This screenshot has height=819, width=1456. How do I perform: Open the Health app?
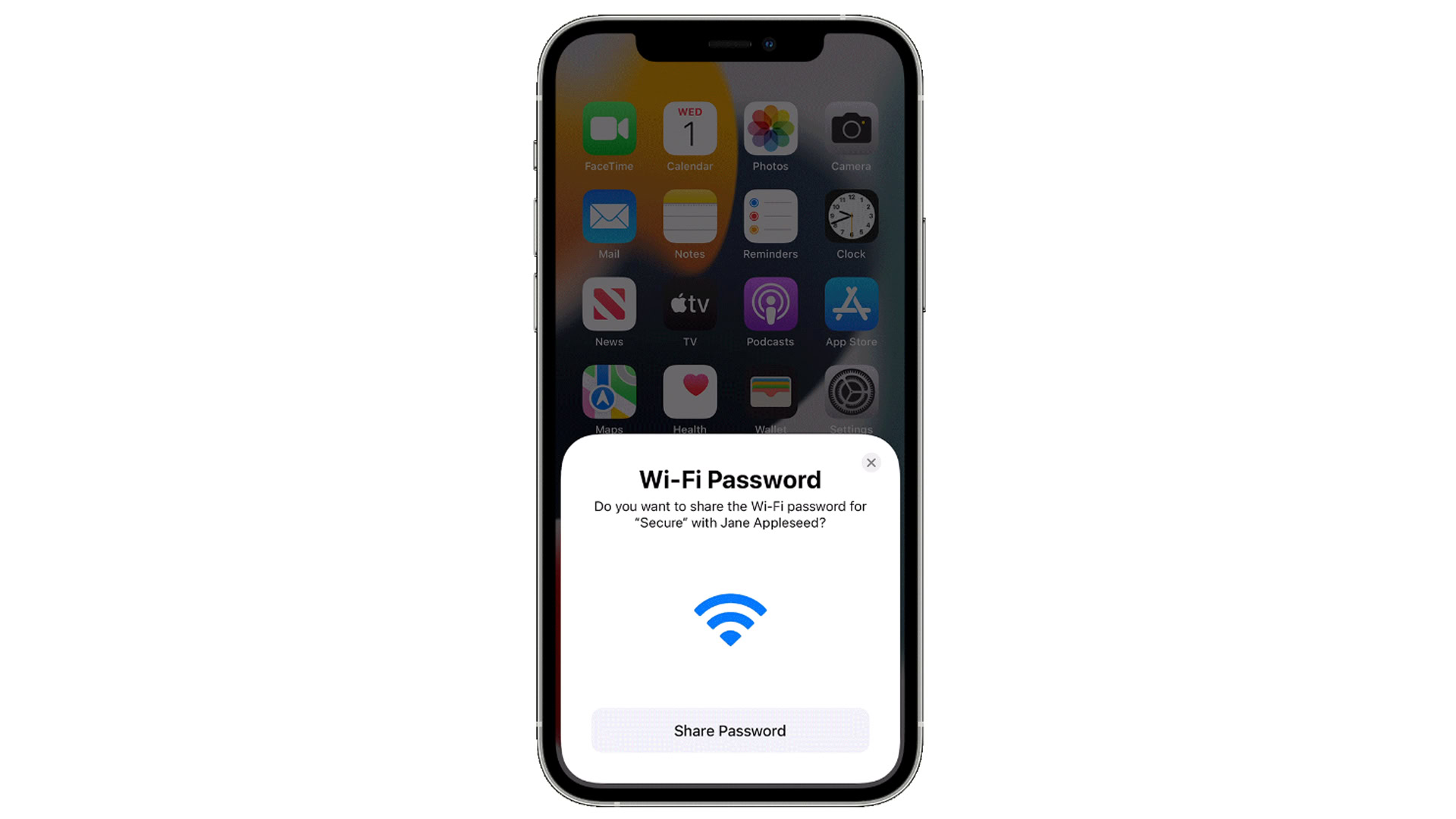click(x=689, y=394)
